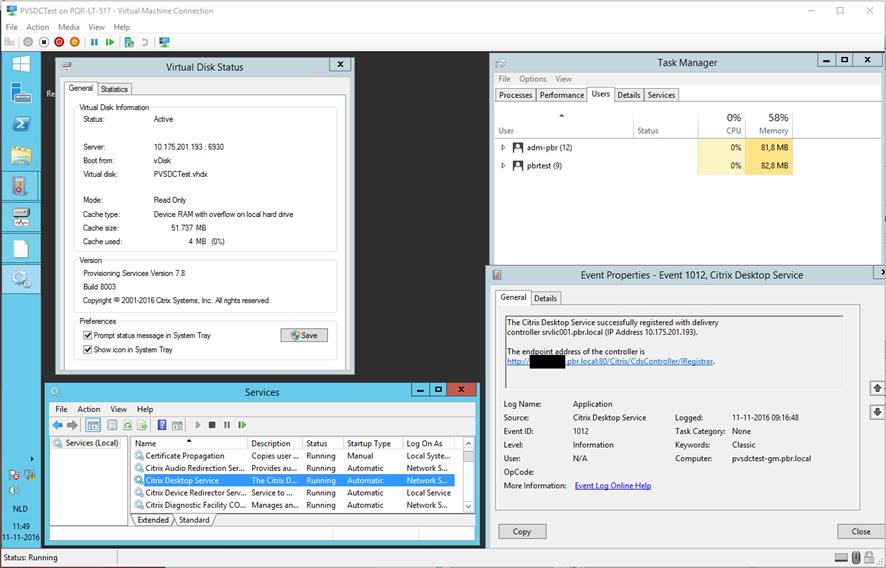
Task: Open Server Manager from the taskbar
Action: point(21,93)
